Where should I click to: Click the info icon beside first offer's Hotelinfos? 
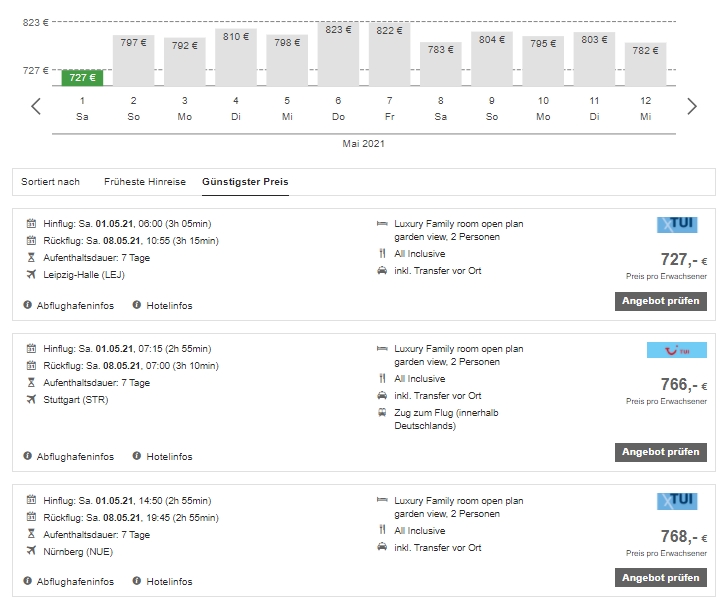tap(137, 305)
